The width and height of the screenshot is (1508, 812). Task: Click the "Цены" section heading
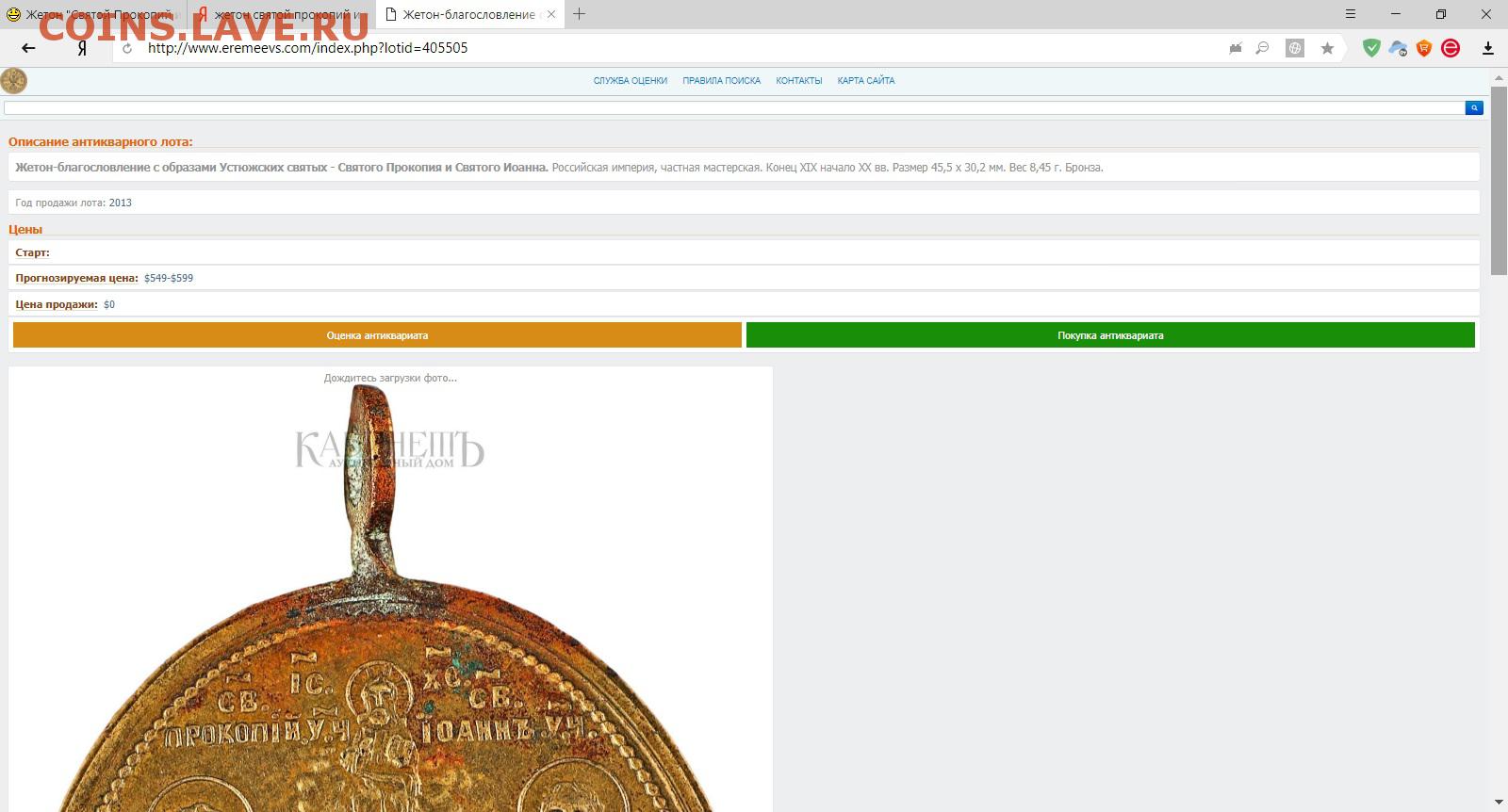25,229
